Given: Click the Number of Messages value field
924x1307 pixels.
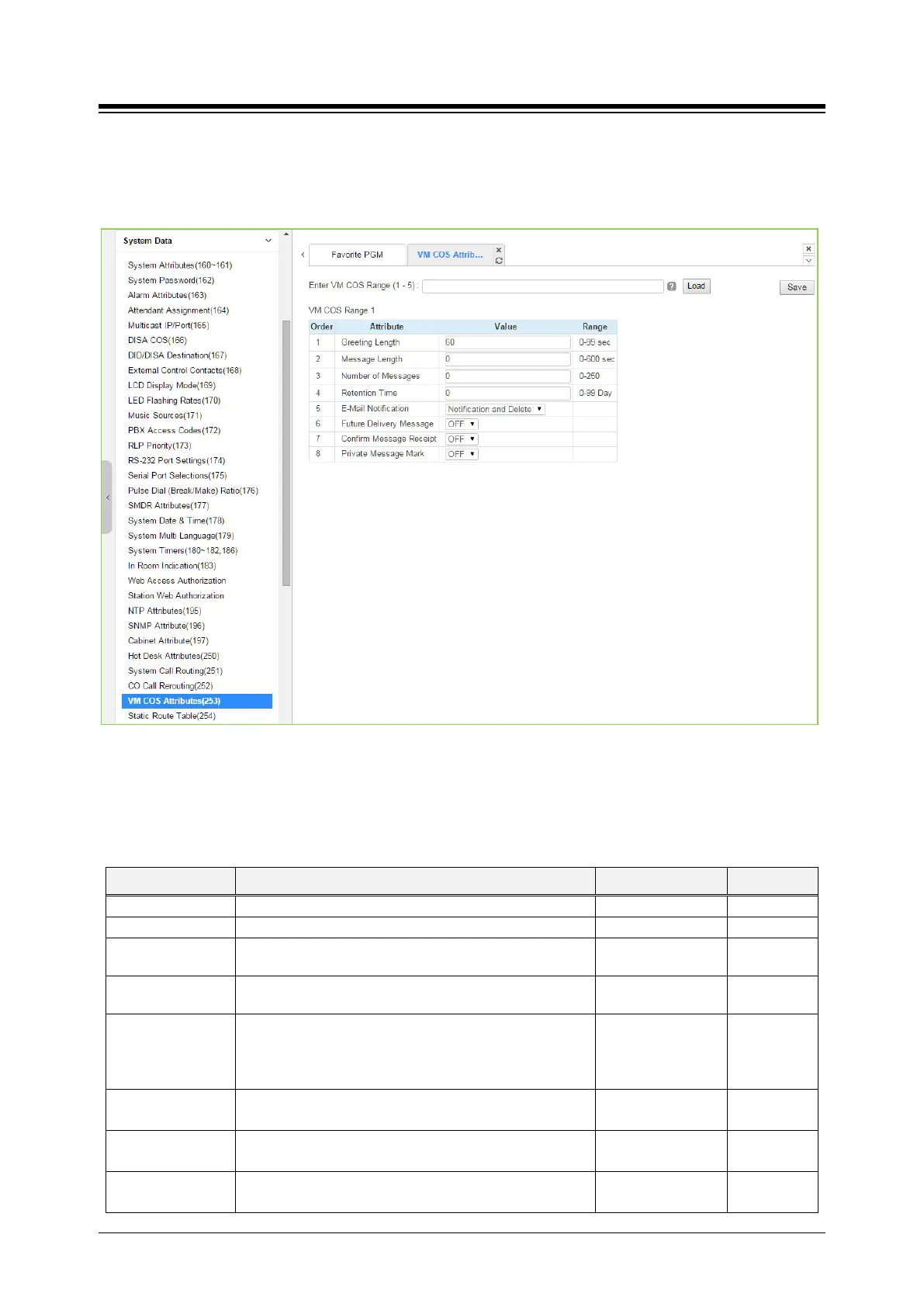Looking at the screenshot, I should (507, 376).
